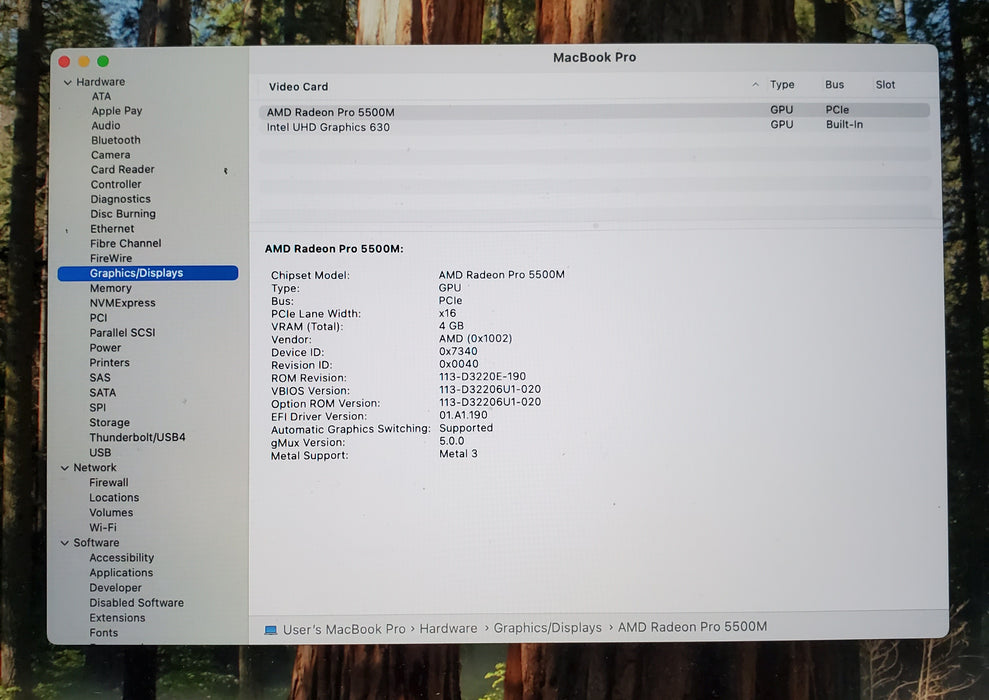Click the Video Card sort arrow
This screenshot has height=700, width=989.
click(755, 85)
